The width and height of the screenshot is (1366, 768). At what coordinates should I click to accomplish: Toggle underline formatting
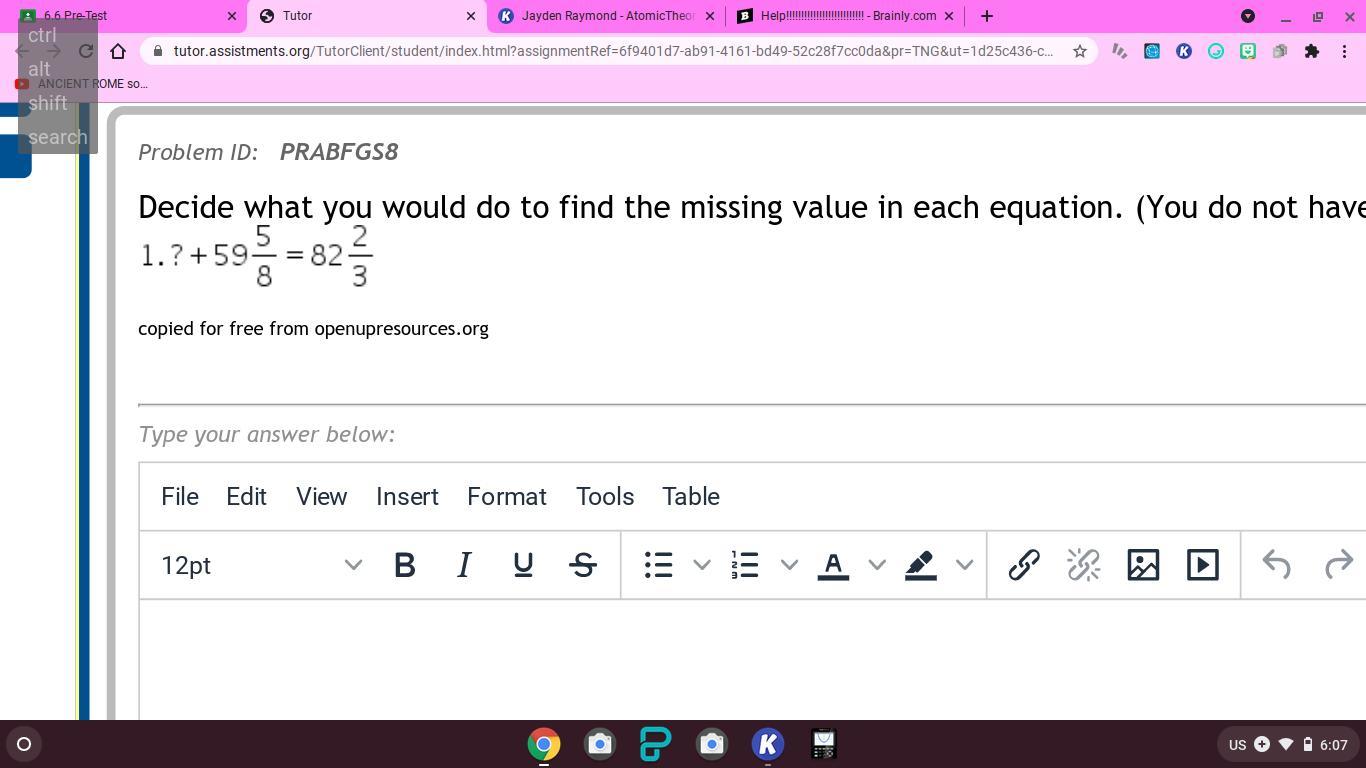[x=523, y=565]
